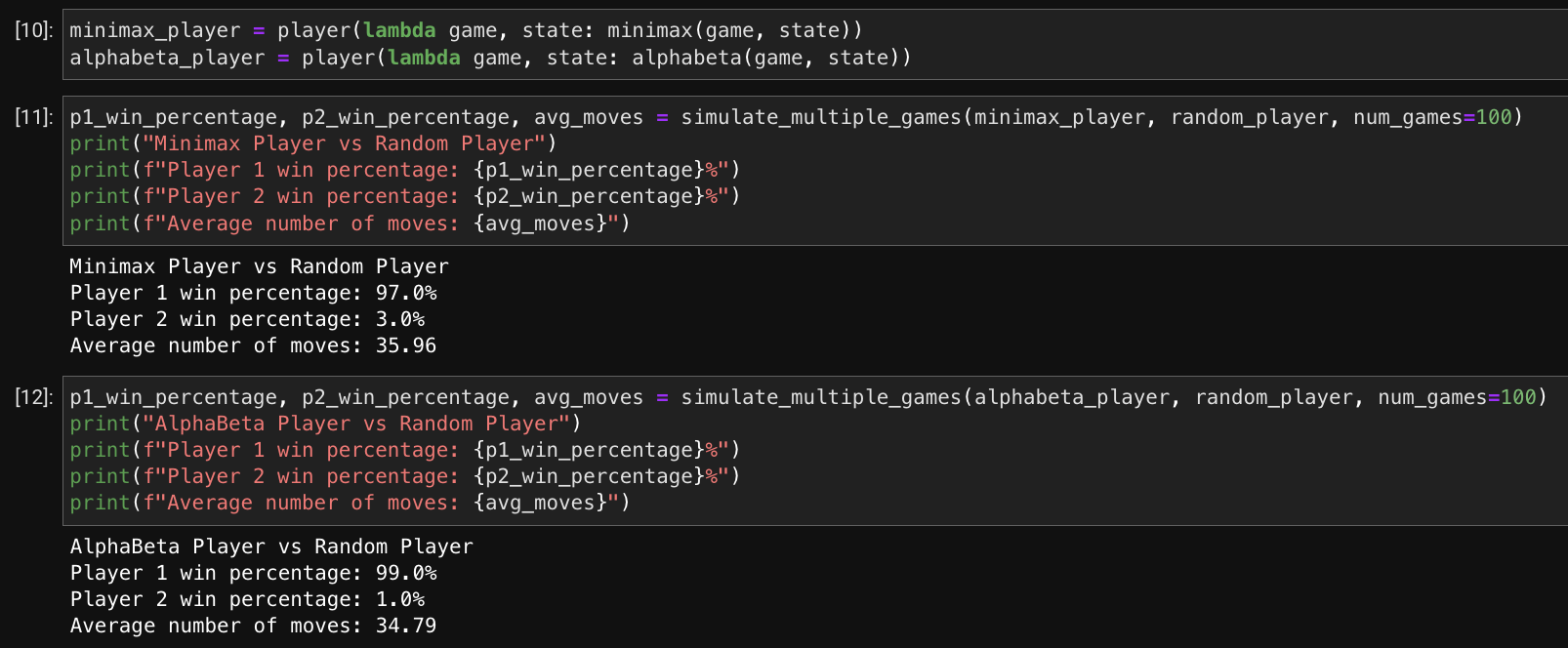This screenshot has width=1568, height=648.
Task: Click the simulate_multiple_games line with alphabeta_player
Action: (x=808, y=397)
